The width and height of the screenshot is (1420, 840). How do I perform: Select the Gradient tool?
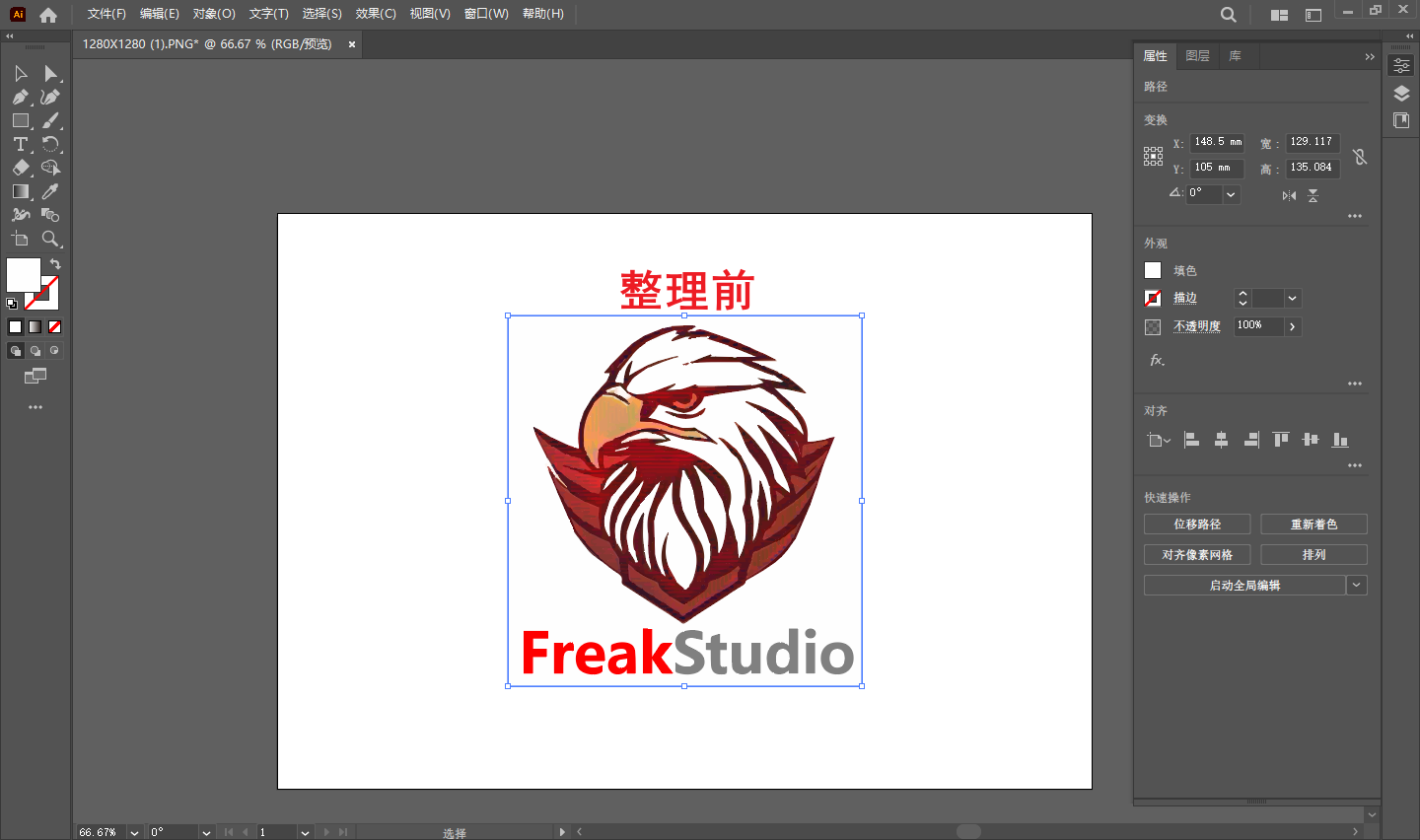(x=20, y=191)
